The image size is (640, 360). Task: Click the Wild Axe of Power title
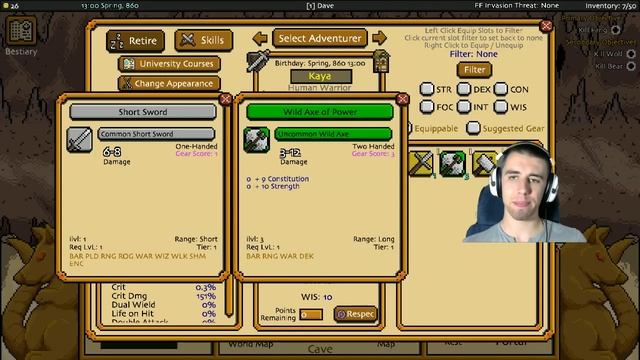(320, 112)
